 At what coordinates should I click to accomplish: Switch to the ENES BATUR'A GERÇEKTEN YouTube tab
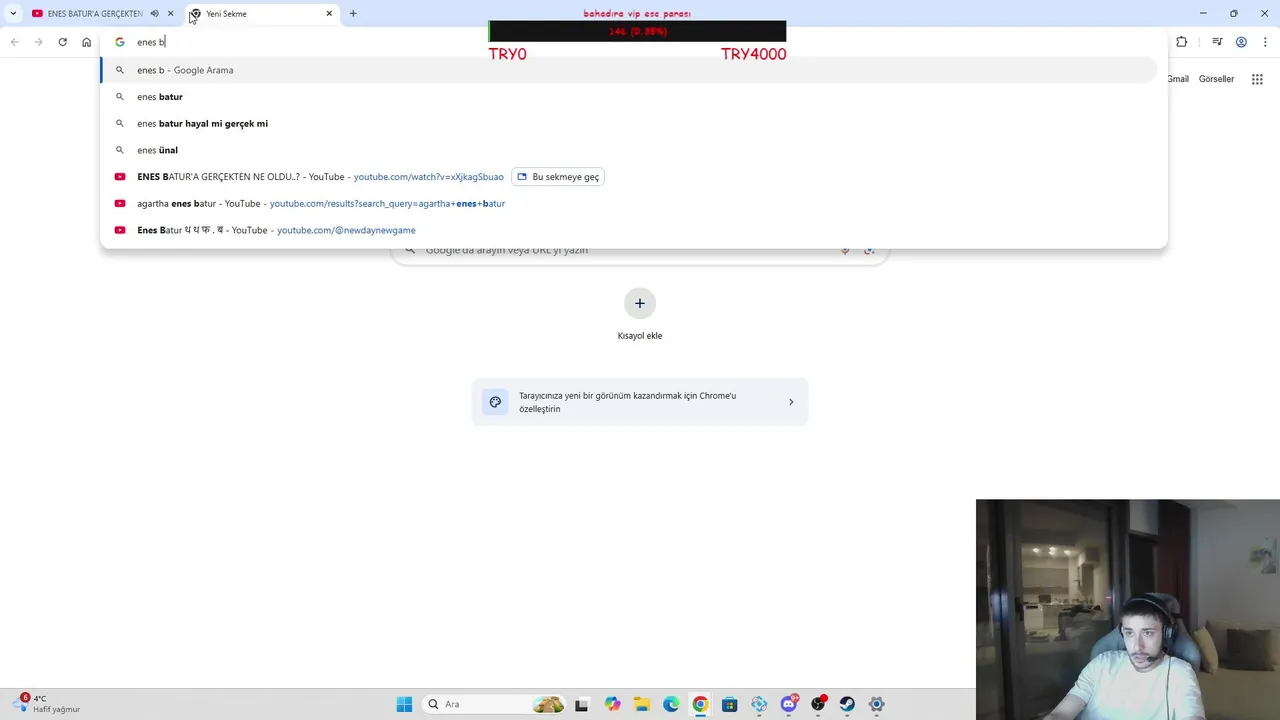click(104, 14)
